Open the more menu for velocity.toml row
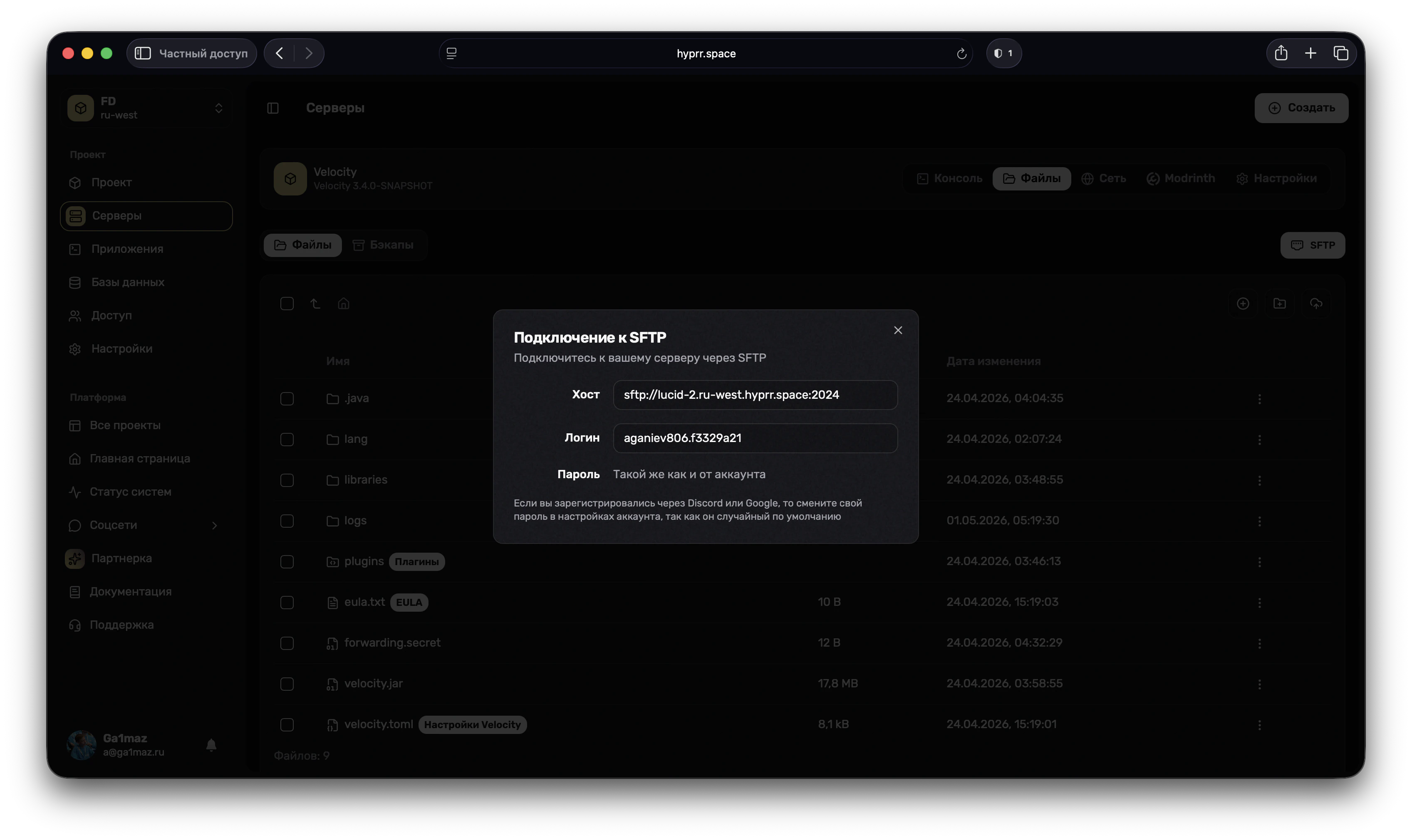Image resolution: width=1412 pixels, height=840 pixels. pos(1259,724)
